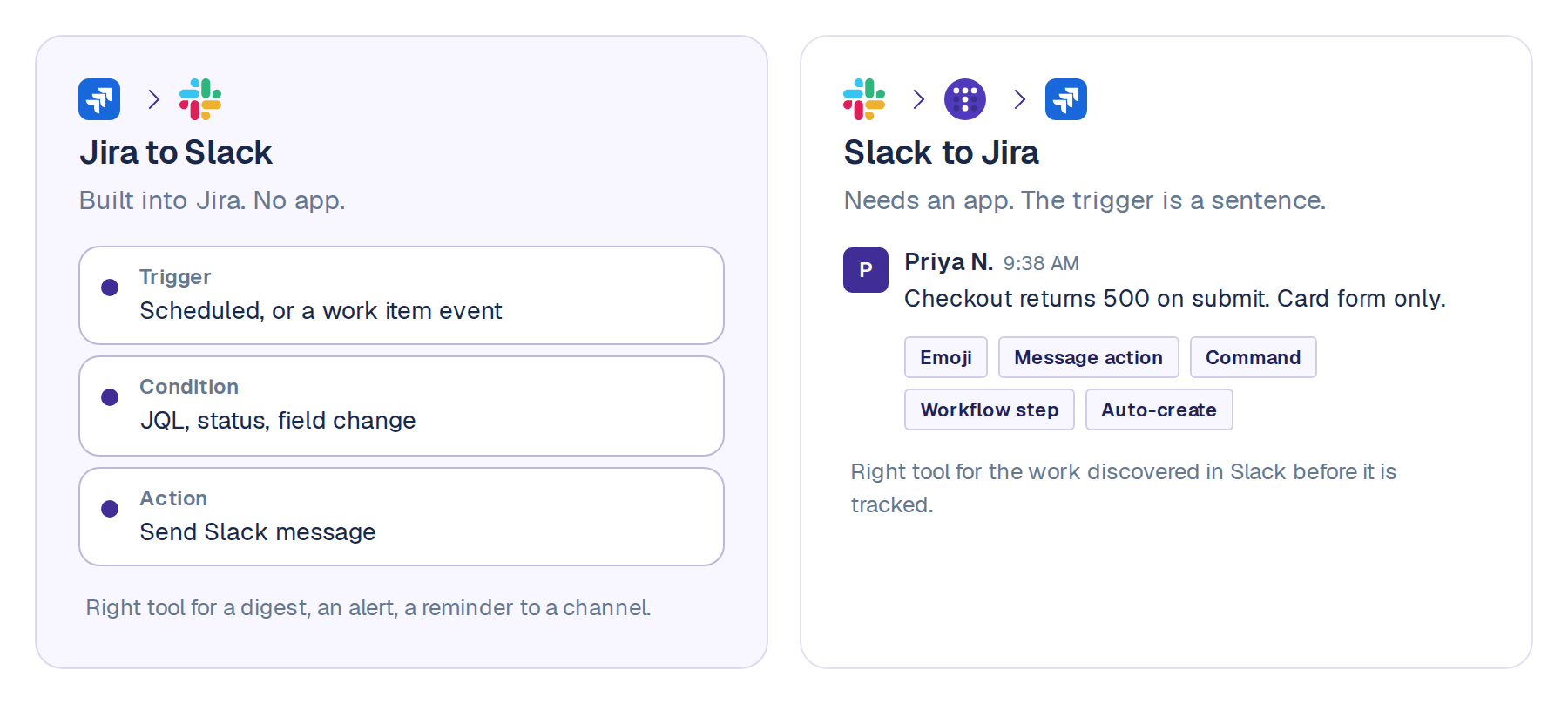Choose the Workflow step chip
Screen dimensions: 1568x704
click(x=990, y=410)
